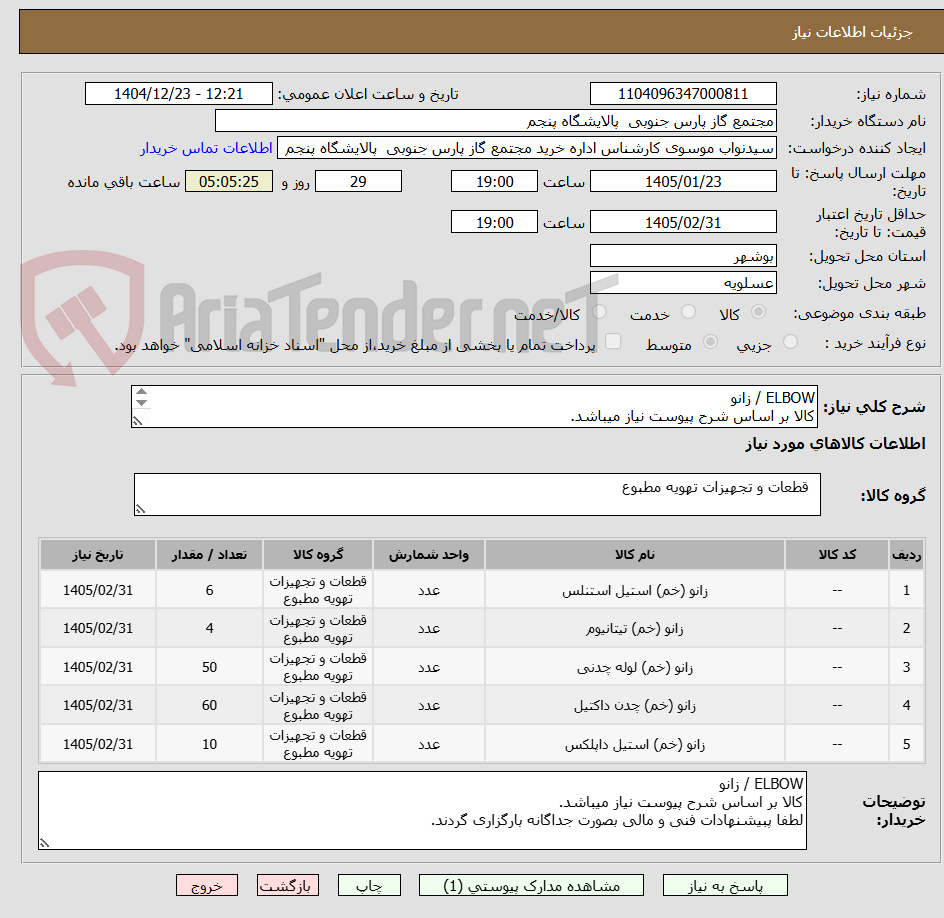Select the 'کالا' category radio button
The height and width of the screenshot is (918, 944).
click(758, 312)
